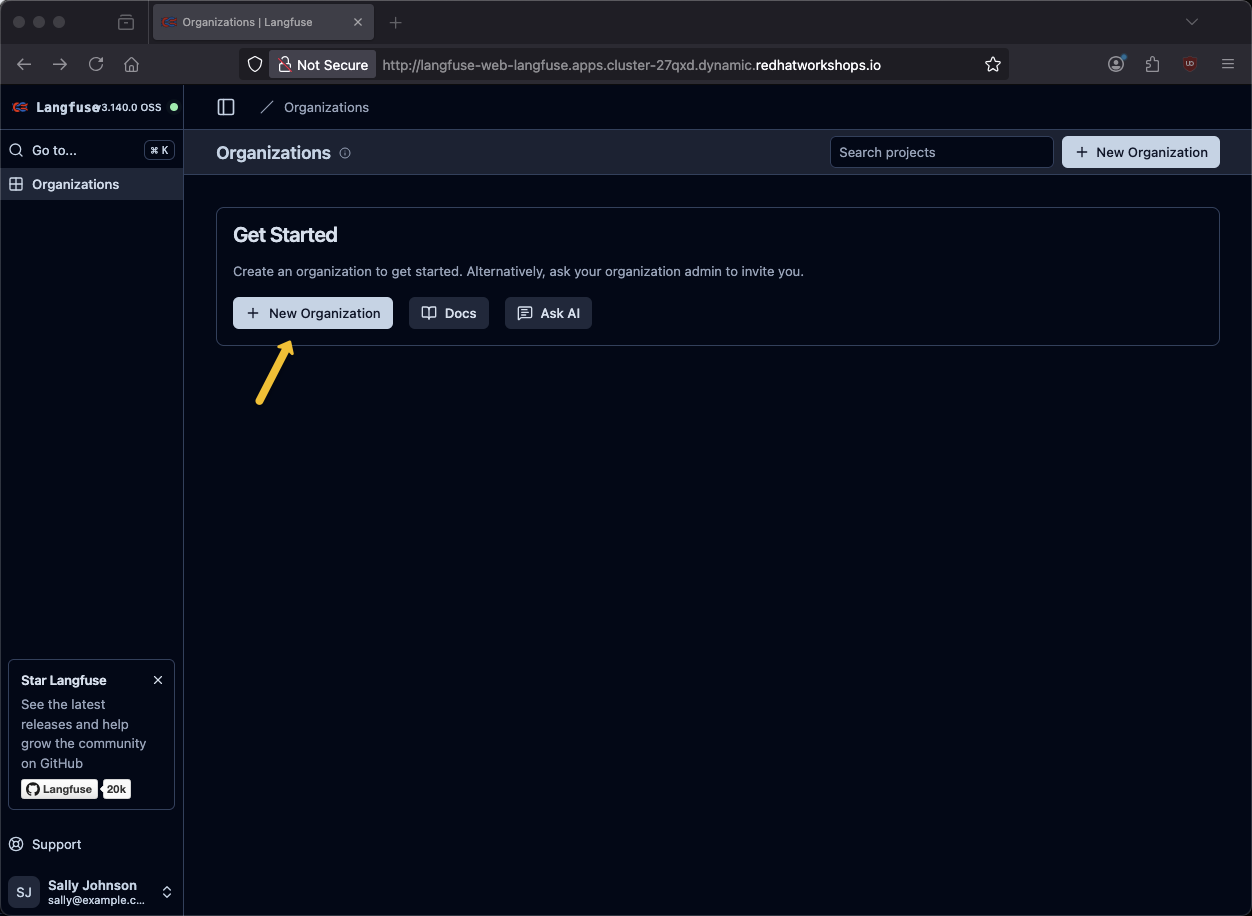Switch to Organizations | Langfuse tab
This screenshot has width=1252, height=916.
pyautogui.click(x=250, y=22)
